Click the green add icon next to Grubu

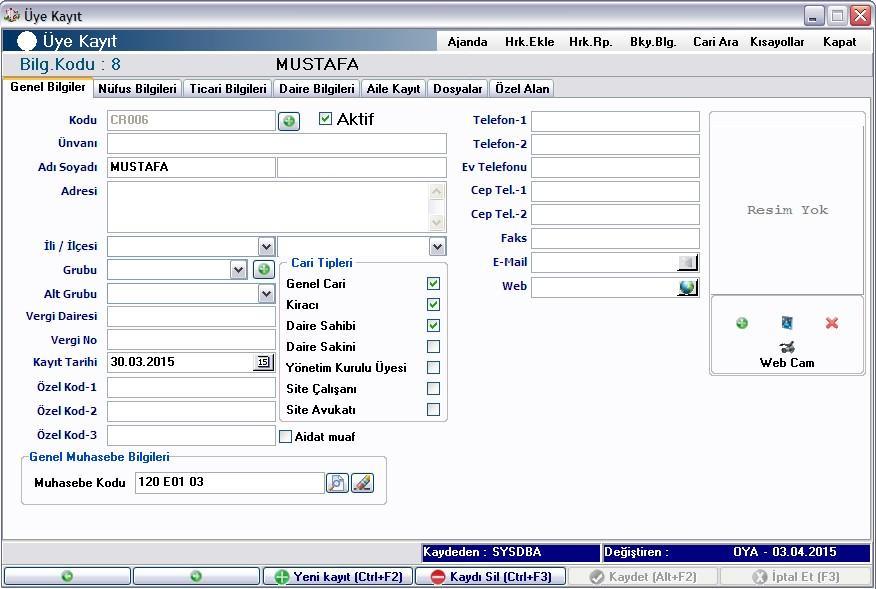(264, 270)
